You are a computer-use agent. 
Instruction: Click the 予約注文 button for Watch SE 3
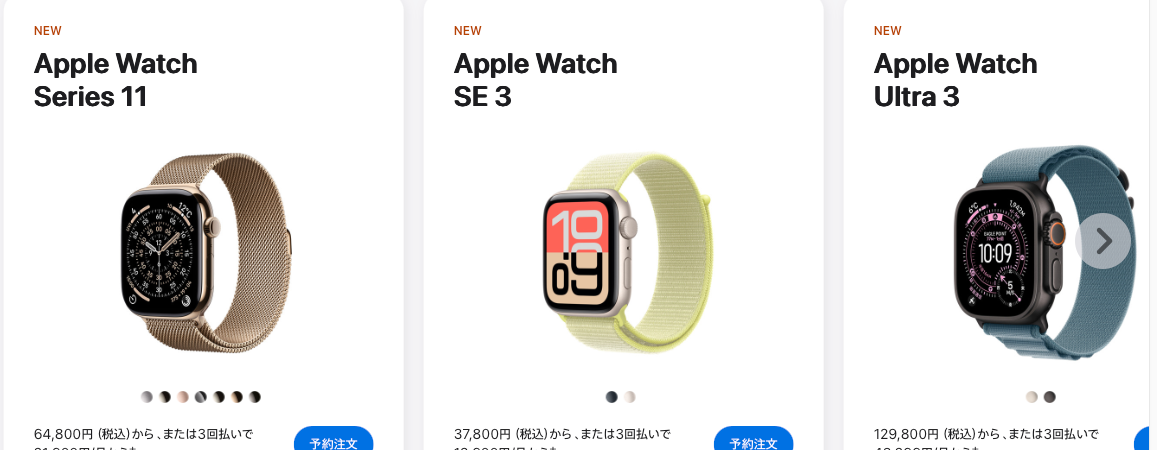click(x=753, y=439)
